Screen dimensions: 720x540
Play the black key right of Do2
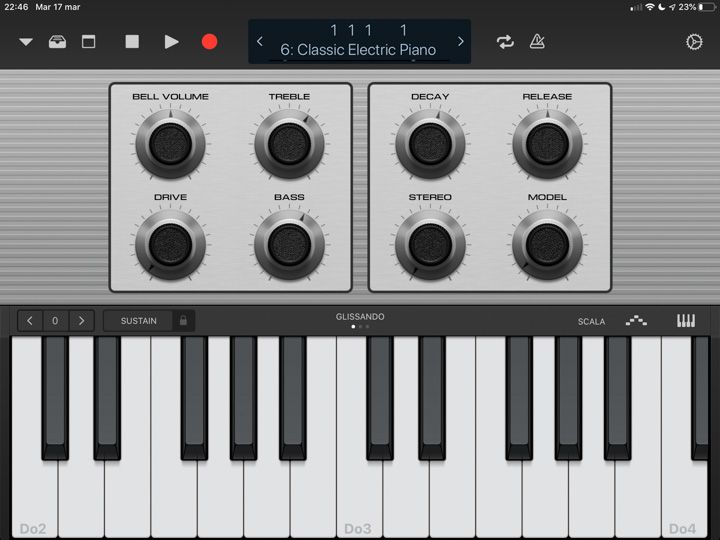tap(55, 398)
